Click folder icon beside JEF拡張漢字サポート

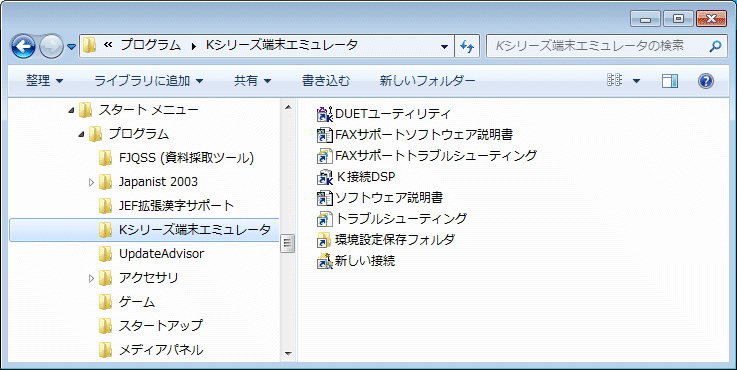coord(106,206)
